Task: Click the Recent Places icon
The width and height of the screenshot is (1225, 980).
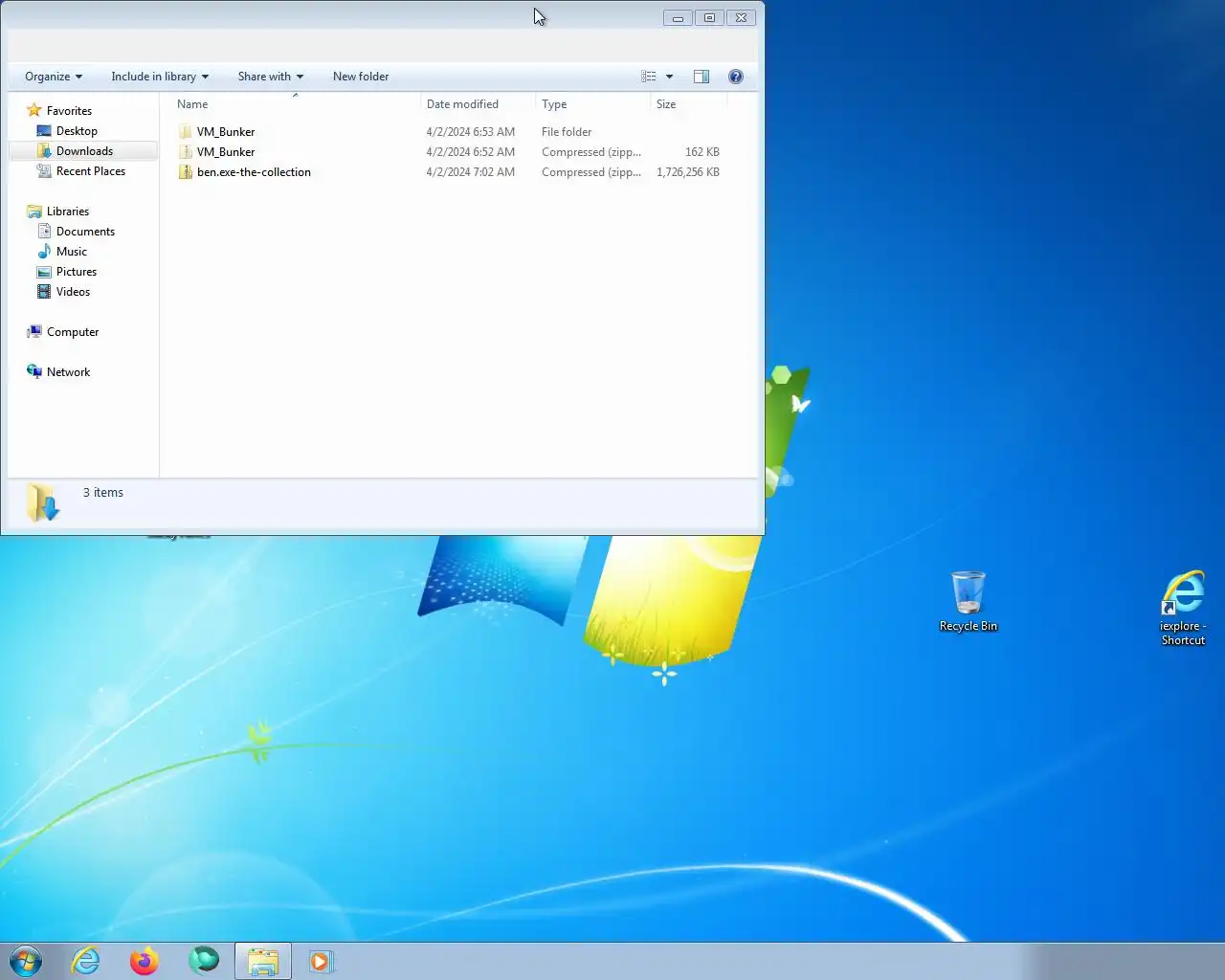Action: [44, 171]
